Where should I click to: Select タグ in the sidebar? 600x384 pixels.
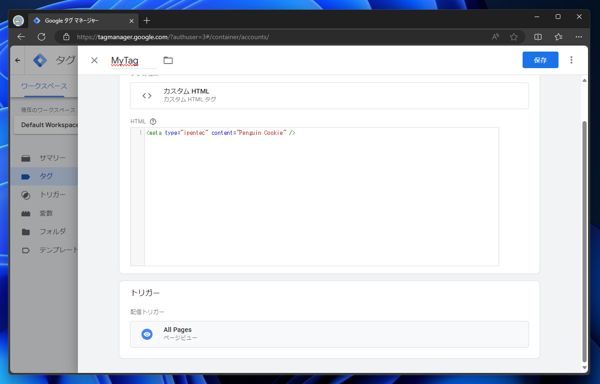tap(44, 176)
